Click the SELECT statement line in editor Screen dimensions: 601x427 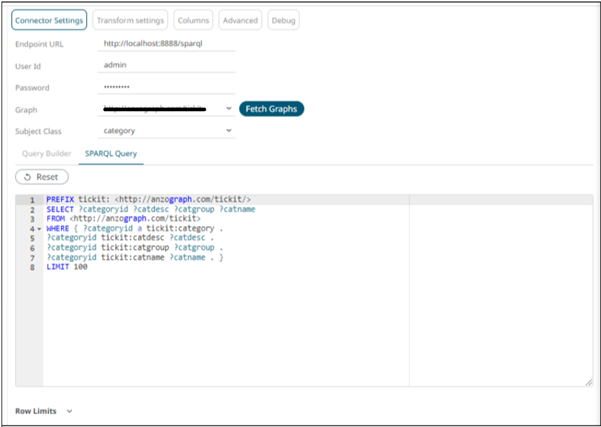pos(150,208)
